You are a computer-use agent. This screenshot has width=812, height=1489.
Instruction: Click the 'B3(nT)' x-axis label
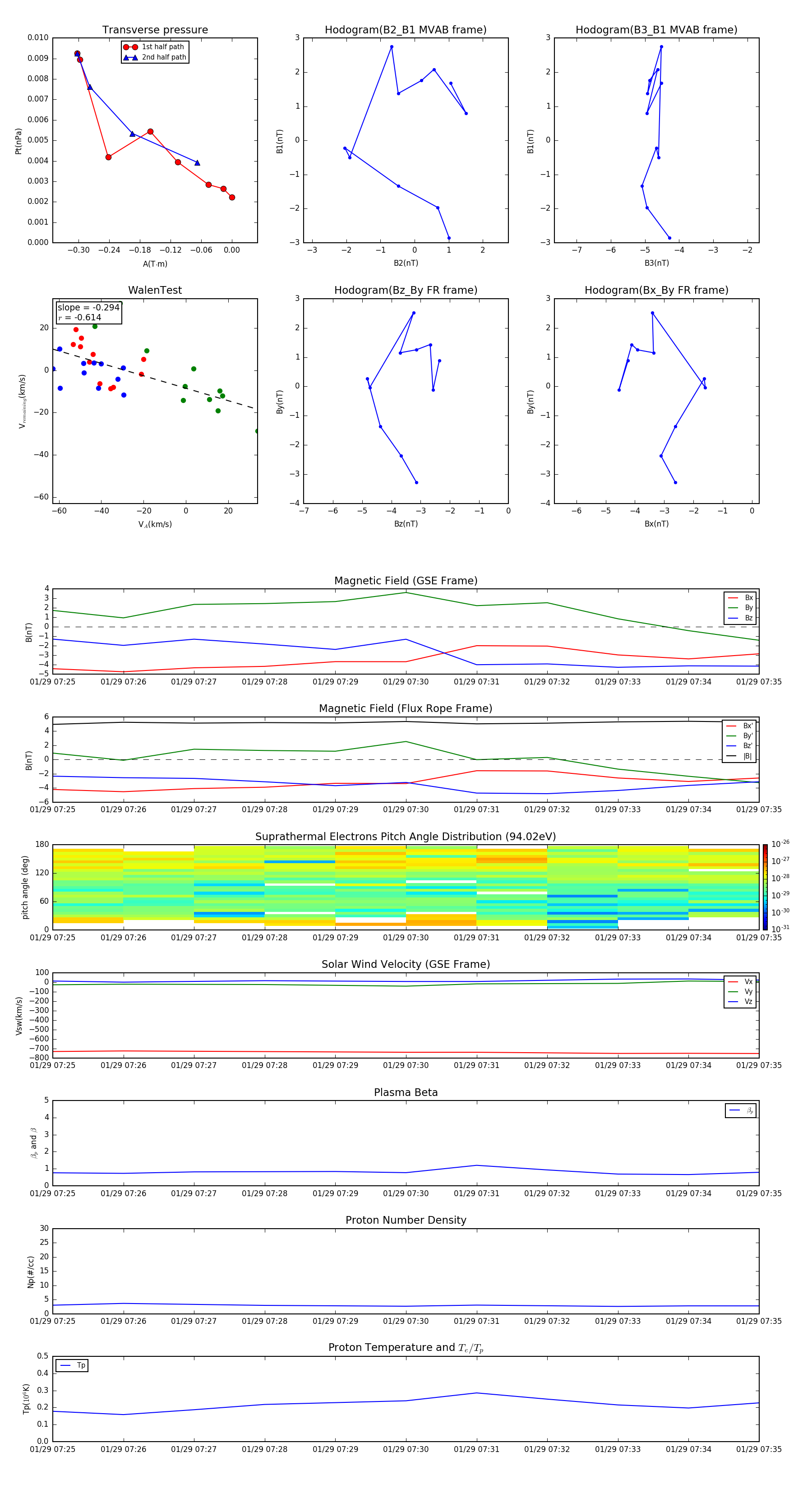[656, 263]
